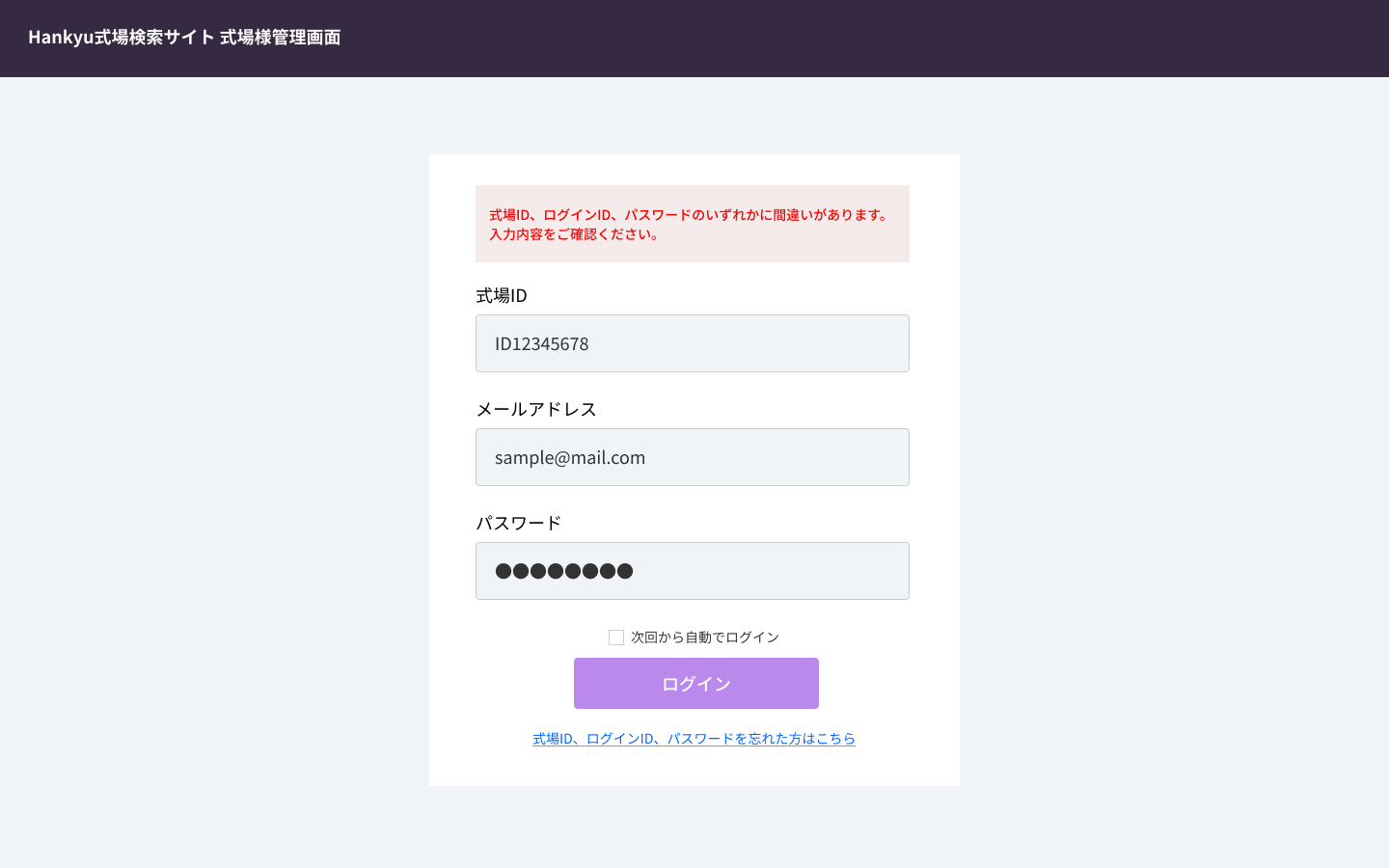Click the パスワード field label
The image size is (1389, 868).
click(518, 523)
